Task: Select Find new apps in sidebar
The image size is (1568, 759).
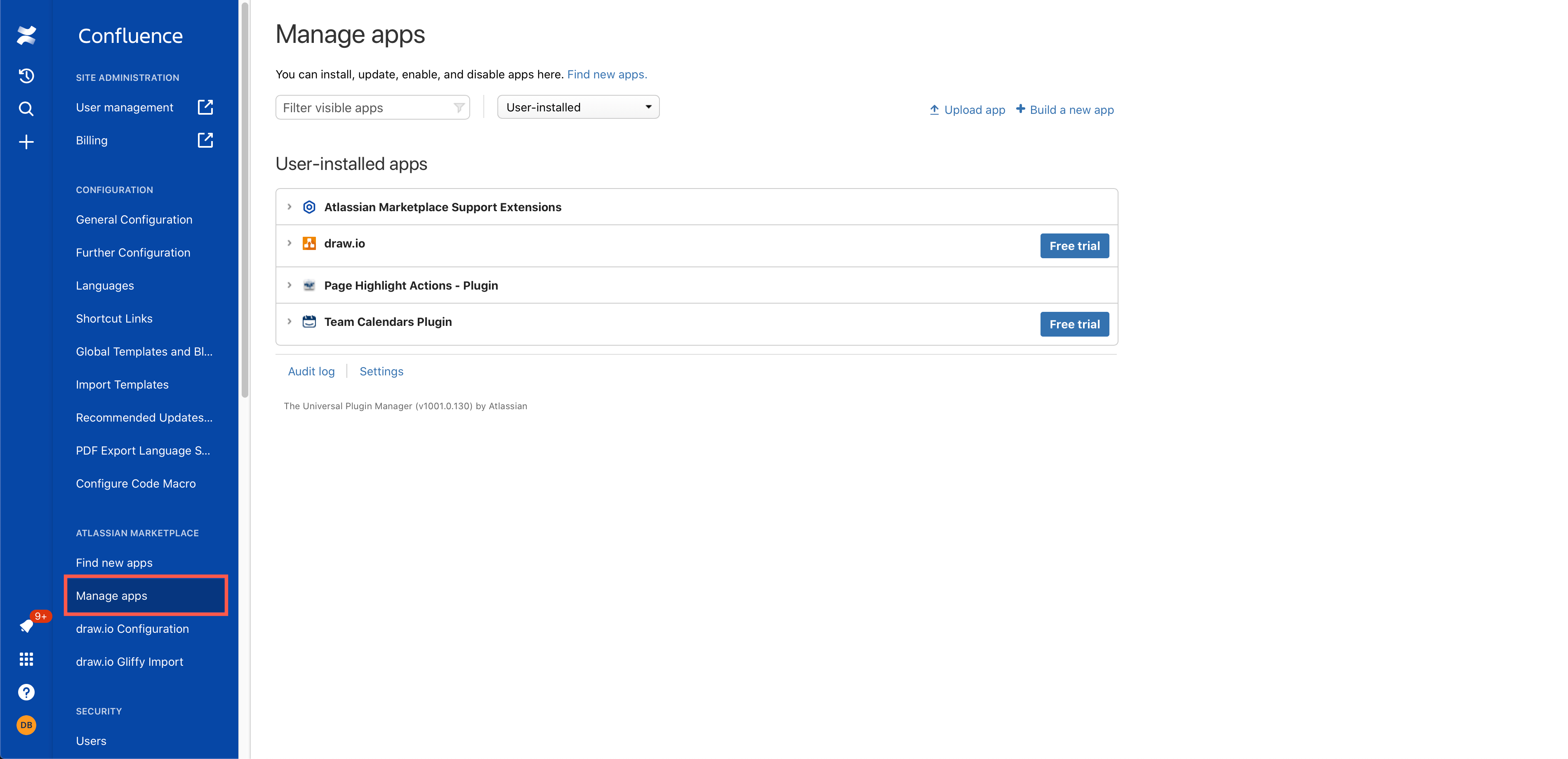Action: [x=114, y=562]
